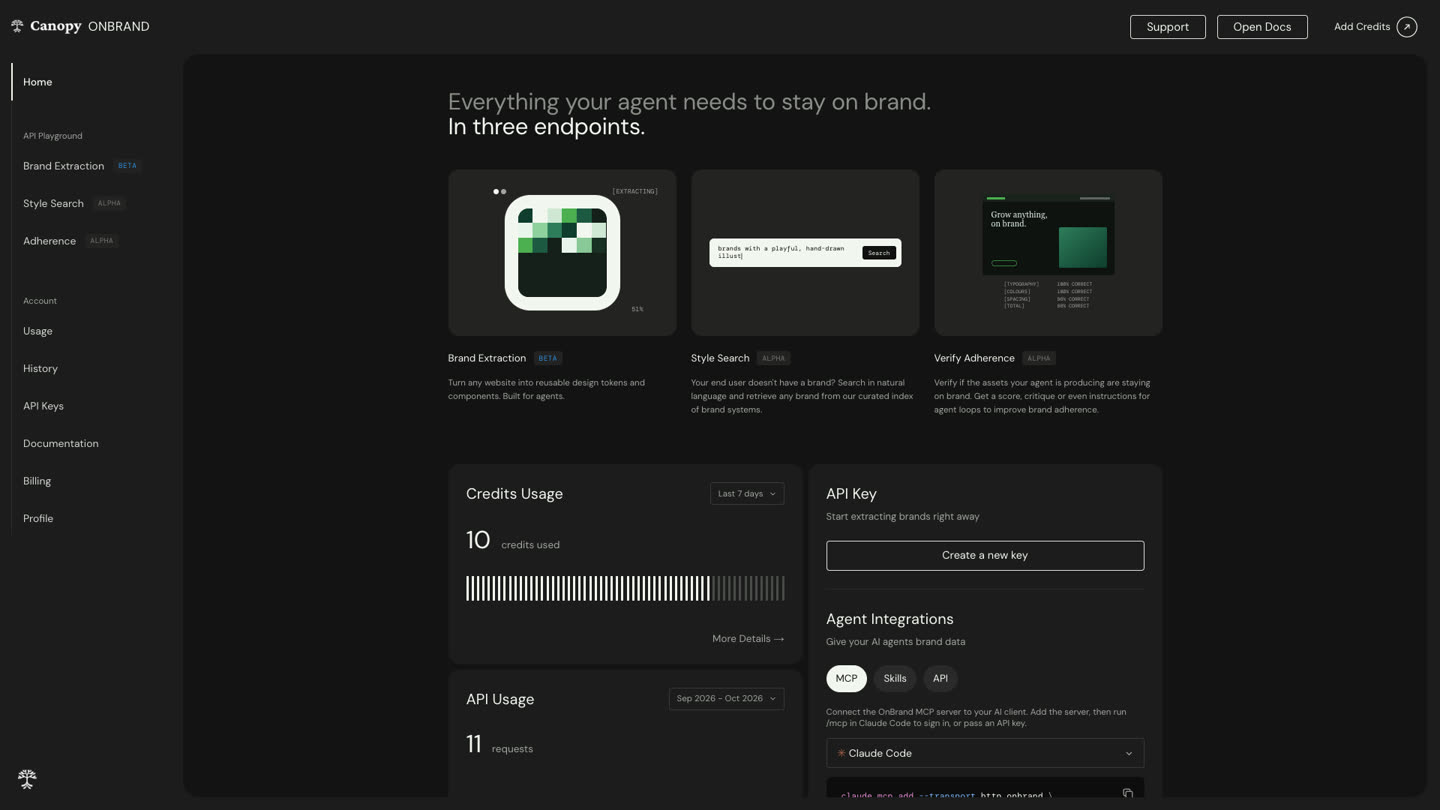Open the Usage page
The width and height of the screenshot is (1440, 810).
tap(38, 331)
